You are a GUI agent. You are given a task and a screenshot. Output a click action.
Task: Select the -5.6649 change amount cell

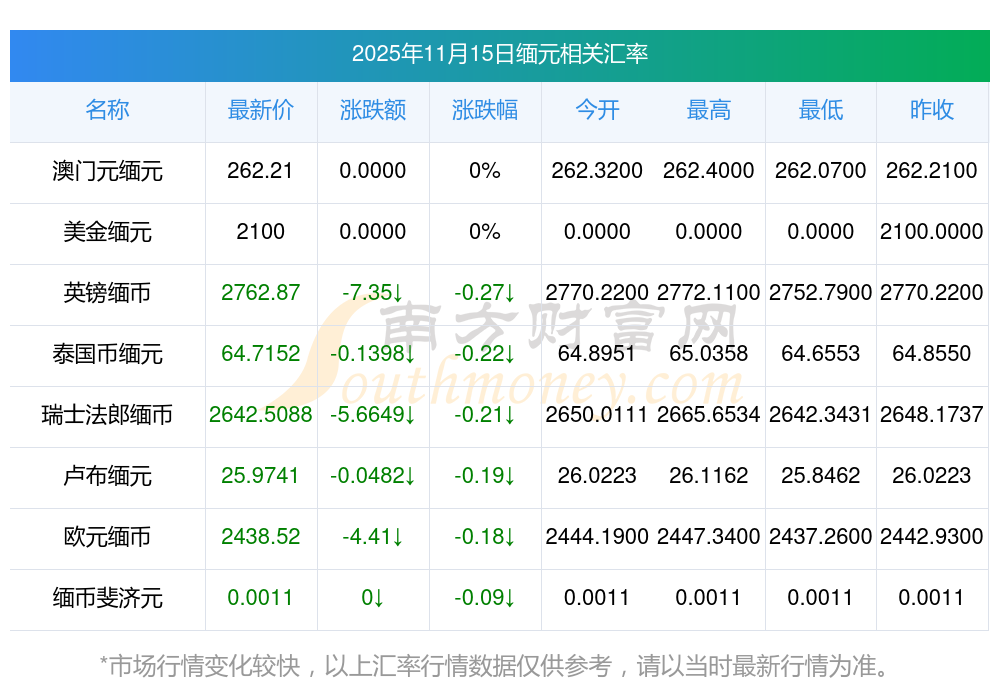click(x=372, y=414)
